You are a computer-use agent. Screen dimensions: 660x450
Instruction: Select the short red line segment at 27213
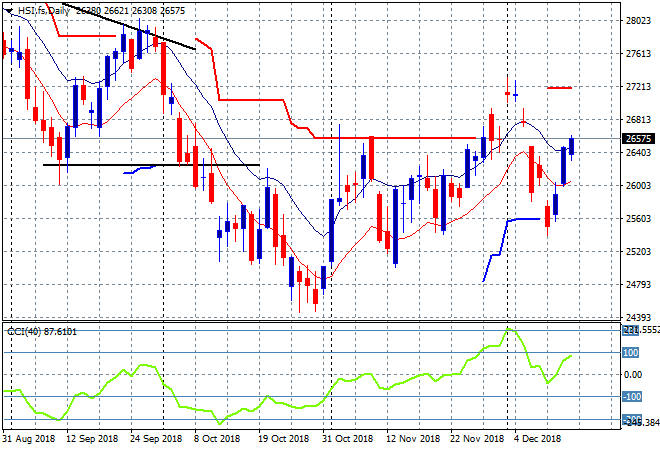559,88
